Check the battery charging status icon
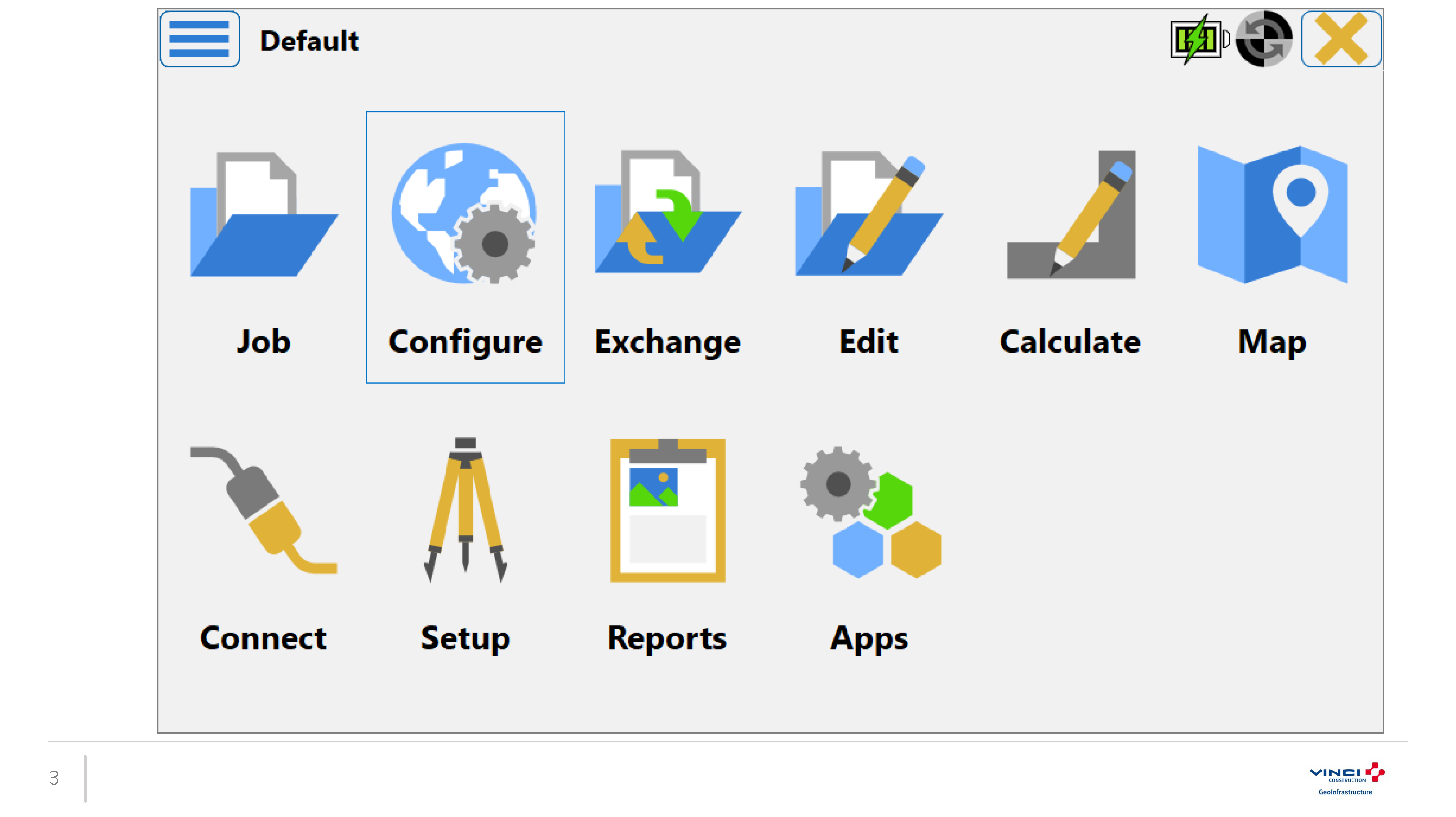The width and height of the screenshot is (1456, 817). (1200, 39)
